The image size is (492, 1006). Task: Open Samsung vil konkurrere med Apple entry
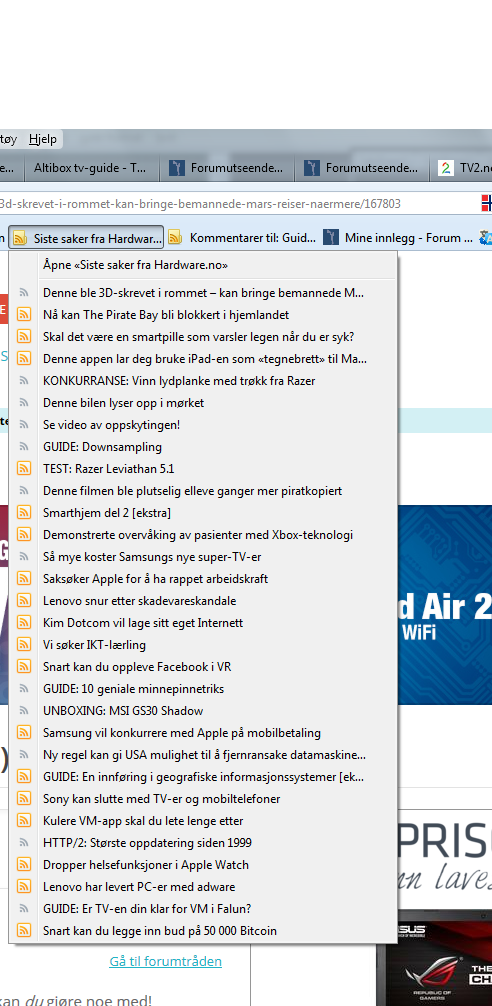tap(203, 733)
